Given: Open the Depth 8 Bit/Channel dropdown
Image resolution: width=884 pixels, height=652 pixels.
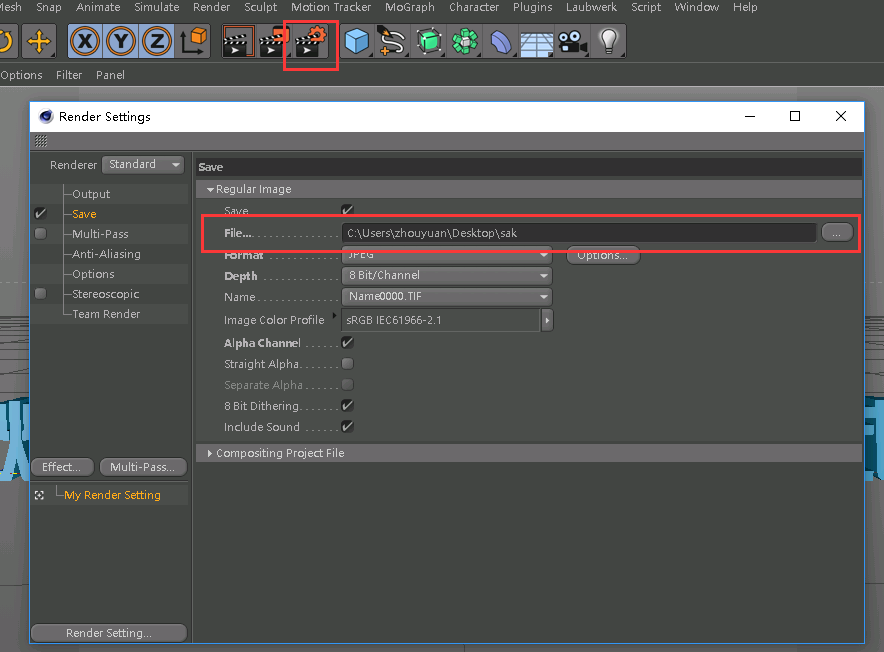Looking at the screenshot, I should 447,276.
